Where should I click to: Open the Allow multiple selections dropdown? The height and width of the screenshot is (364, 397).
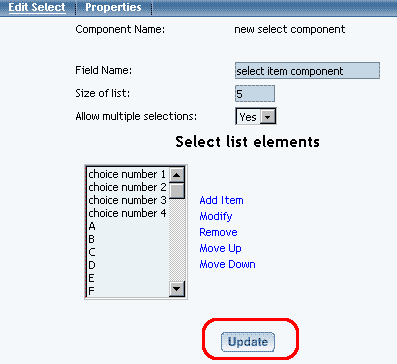pos(256,116)
